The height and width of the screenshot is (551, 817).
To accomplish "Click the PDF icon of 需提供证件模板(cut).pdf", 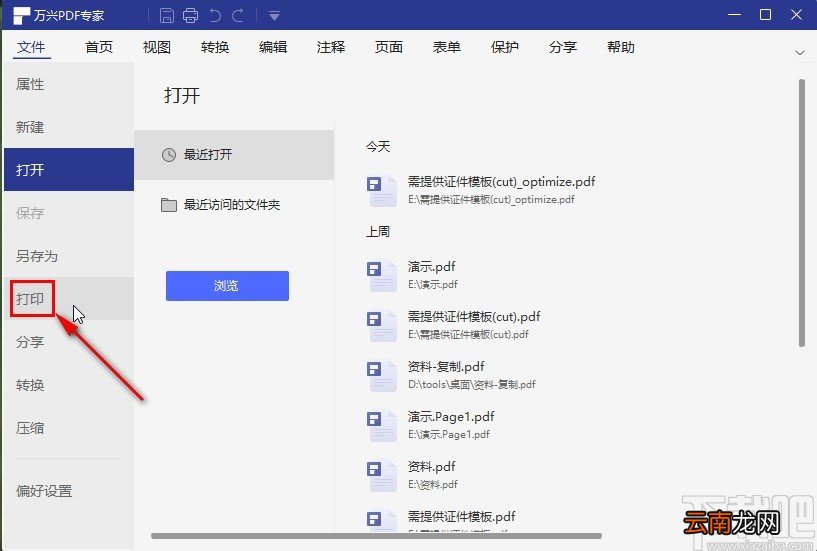I will click(x=382, y=325).
